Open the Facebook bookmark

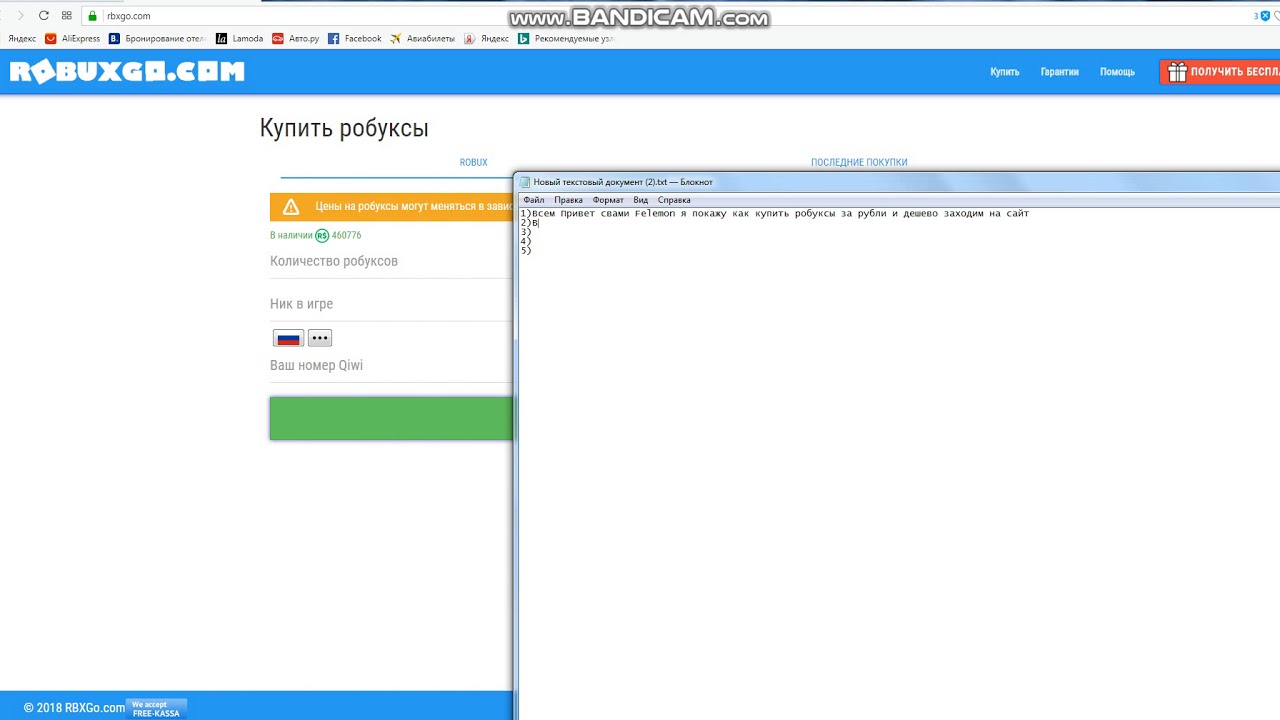354,39
